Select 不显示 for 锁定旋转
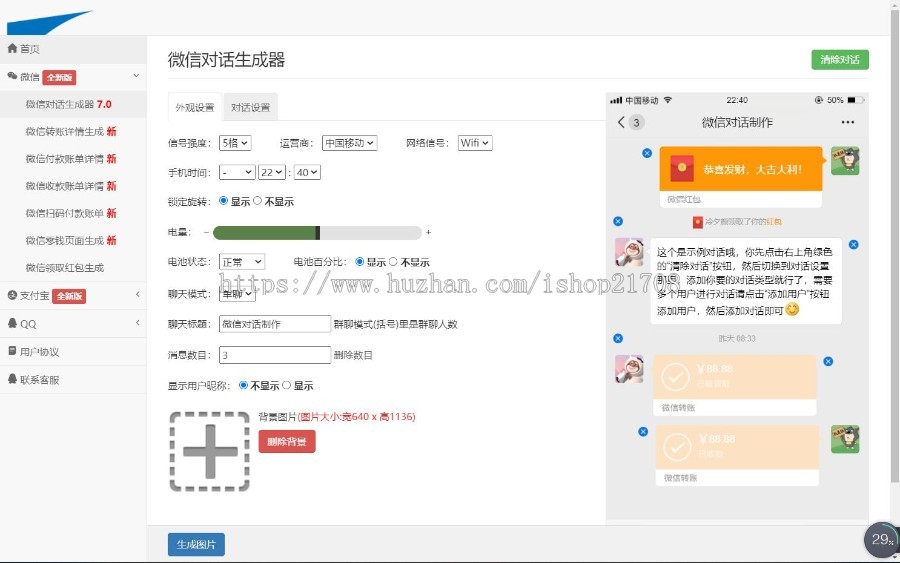900x563 pixels. point(258,201)
